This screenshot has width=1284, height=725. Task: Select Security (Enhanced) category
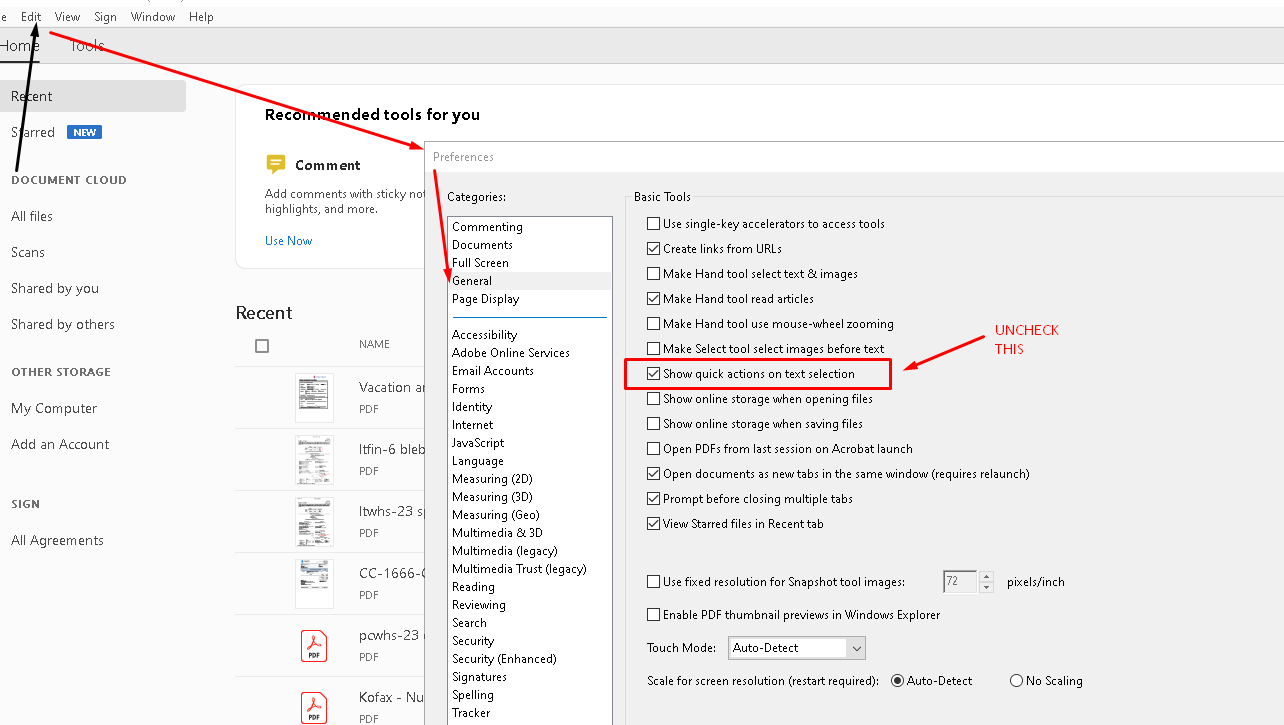[504, 659]
